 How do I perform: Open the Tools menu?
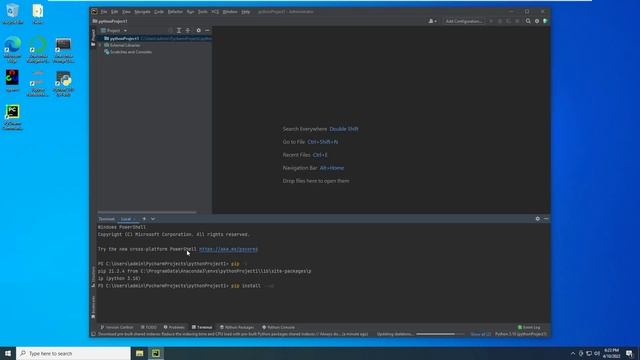tap(203, 12)
